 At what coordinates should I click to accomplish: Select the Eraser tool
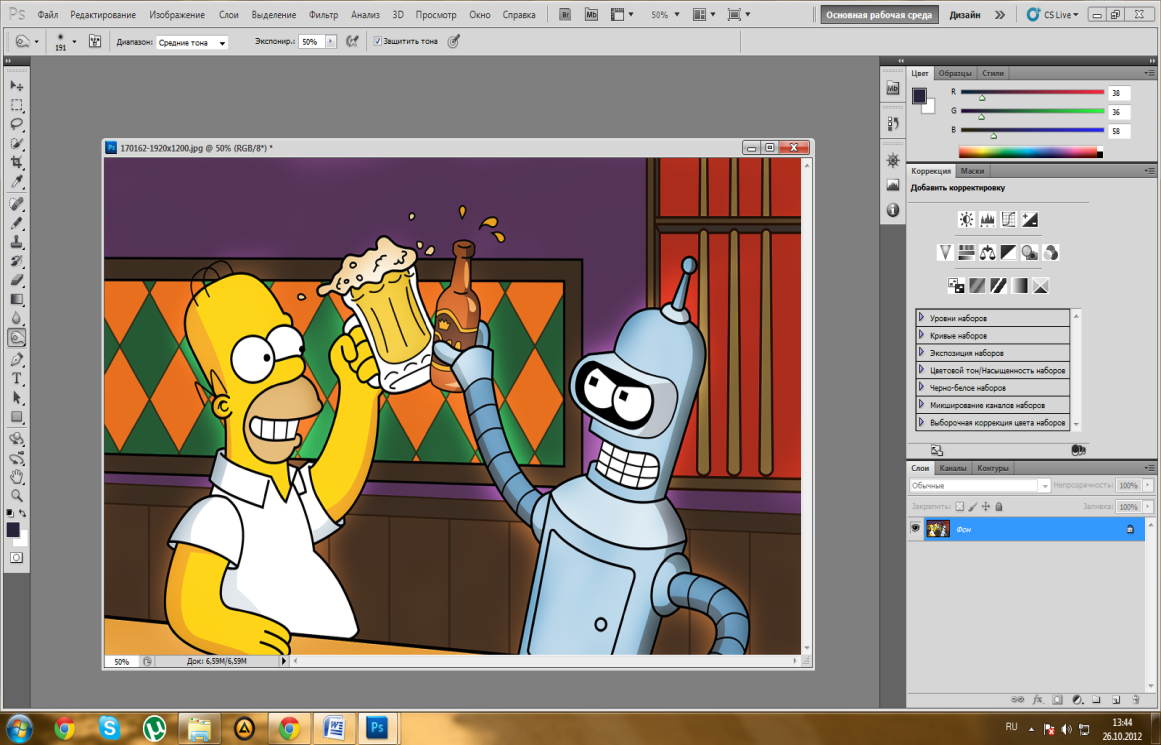(x=16, y=281)
